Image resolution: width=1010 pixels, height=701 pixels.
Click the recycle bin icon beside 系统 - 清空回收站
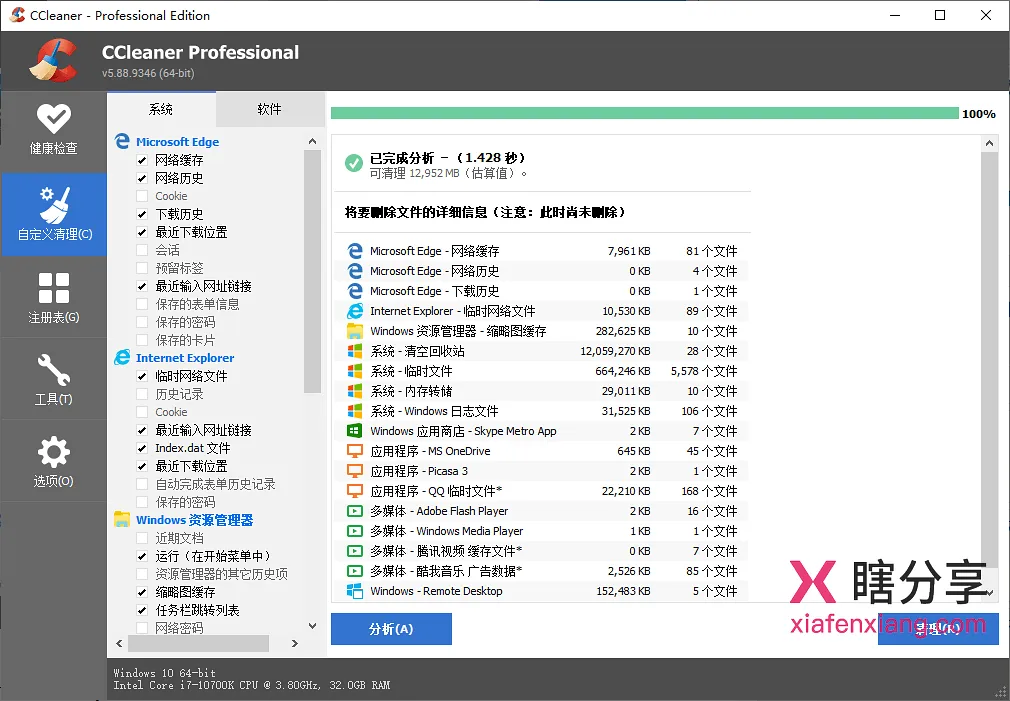pos(355,351)
